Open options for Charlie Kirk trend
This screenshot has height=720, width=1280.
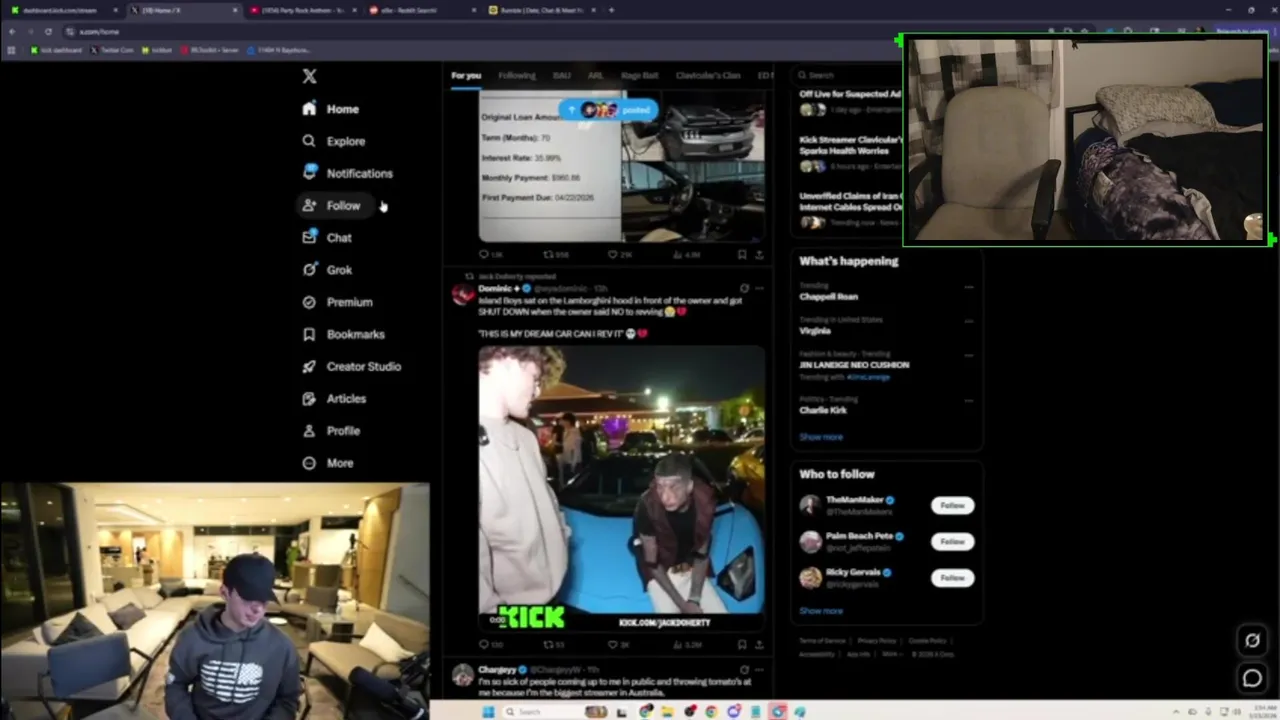968,400
